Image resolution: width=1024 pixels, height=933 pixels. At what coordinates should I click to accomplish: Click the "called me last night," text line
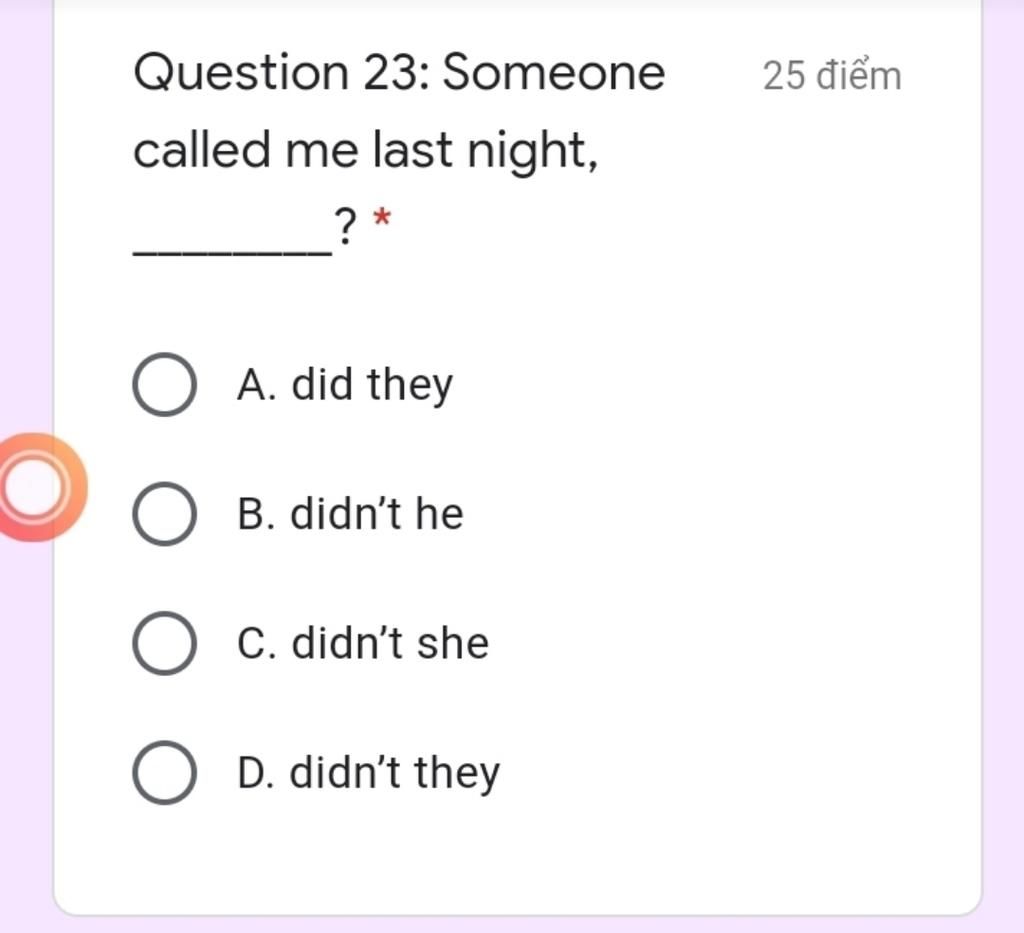pyautogui.click(x=366, y=151)
